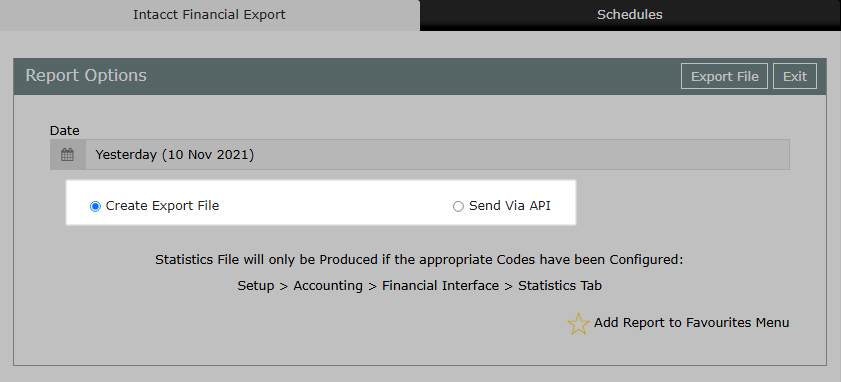Click 'Statistics Tab' in the configuration path
This screenshot has width=841, height=382.
click(x=560, y=285)
